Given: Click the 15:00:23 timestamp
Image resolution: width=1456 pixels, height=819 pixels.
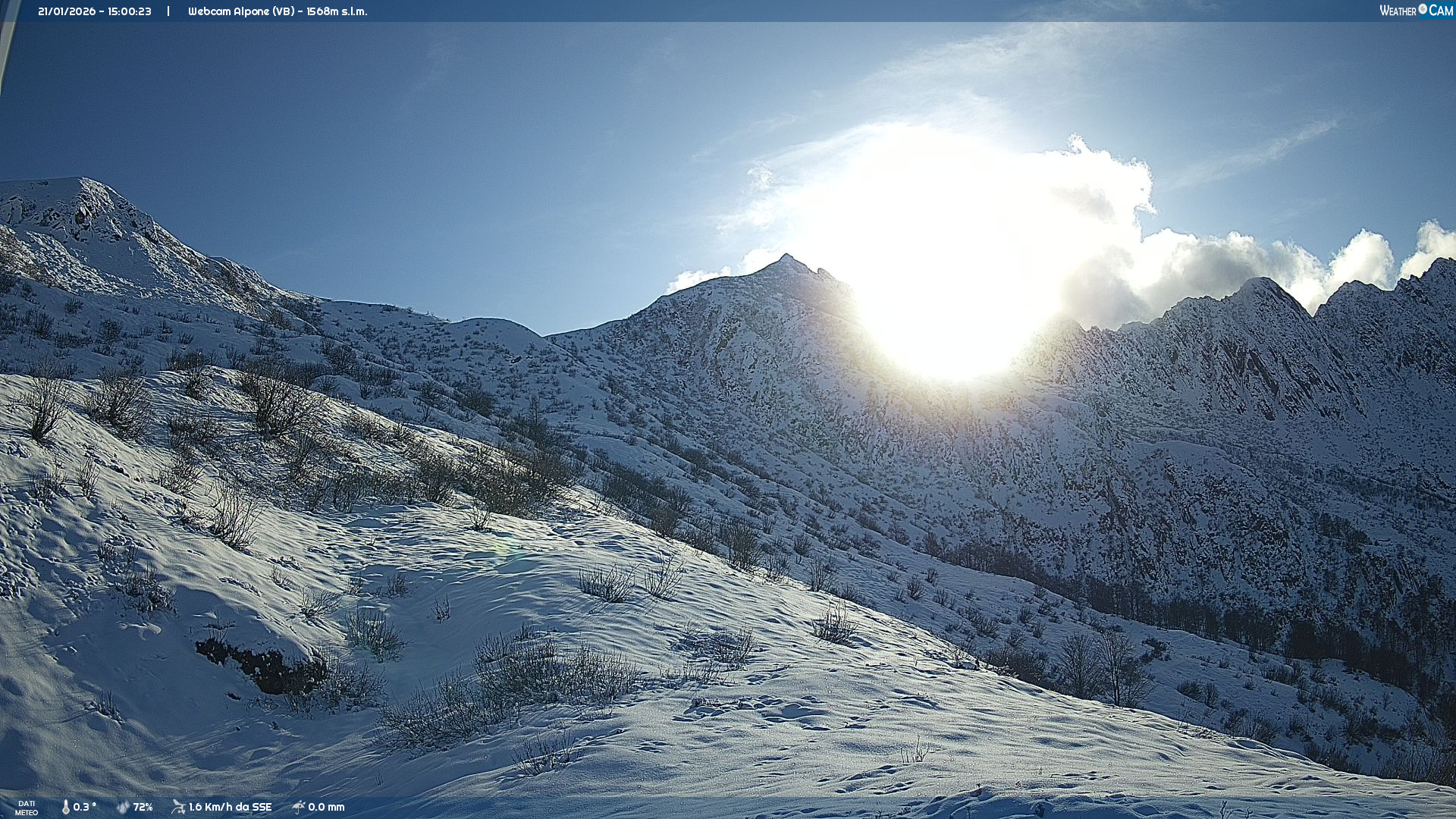Looking at the screenshot, I should [128, 11].
